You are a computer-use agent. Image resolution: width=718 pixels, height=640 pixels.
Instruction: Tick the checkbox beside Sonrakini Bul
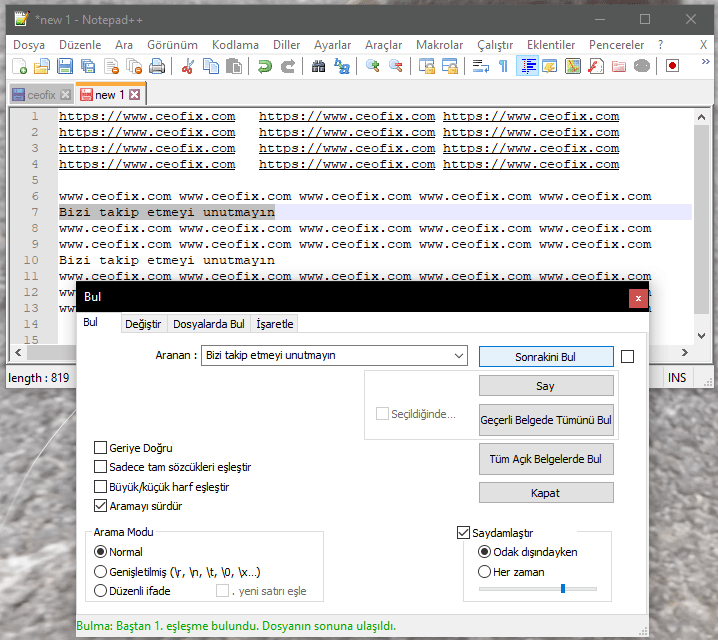pos(627,357)
